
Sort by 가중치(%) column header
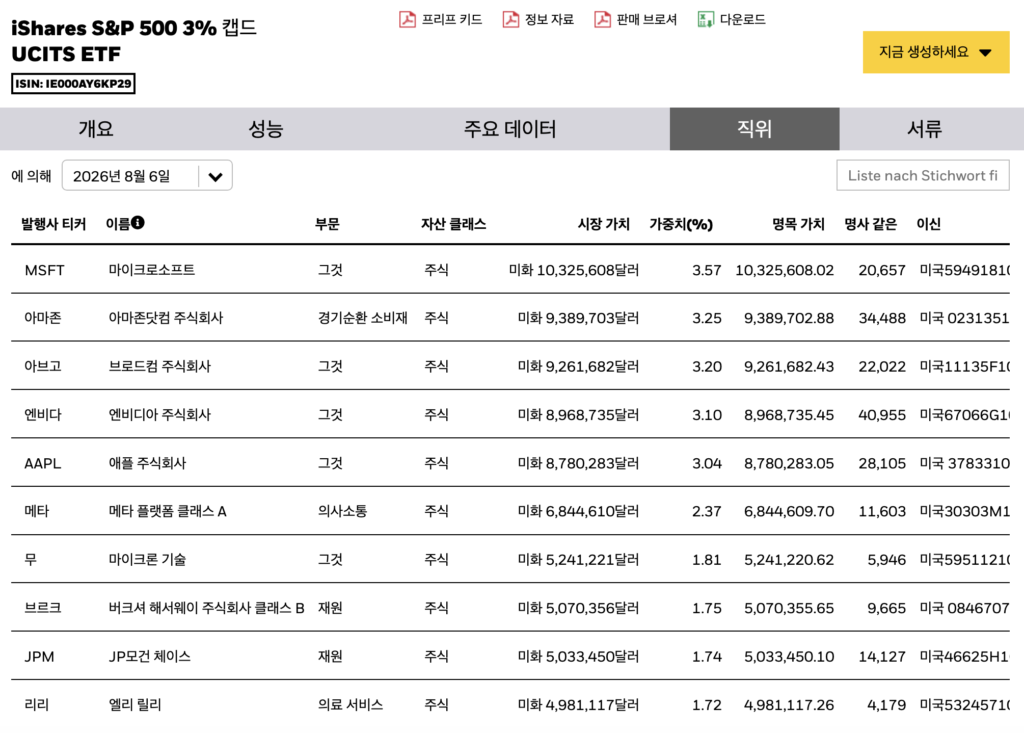click(680, 224)
